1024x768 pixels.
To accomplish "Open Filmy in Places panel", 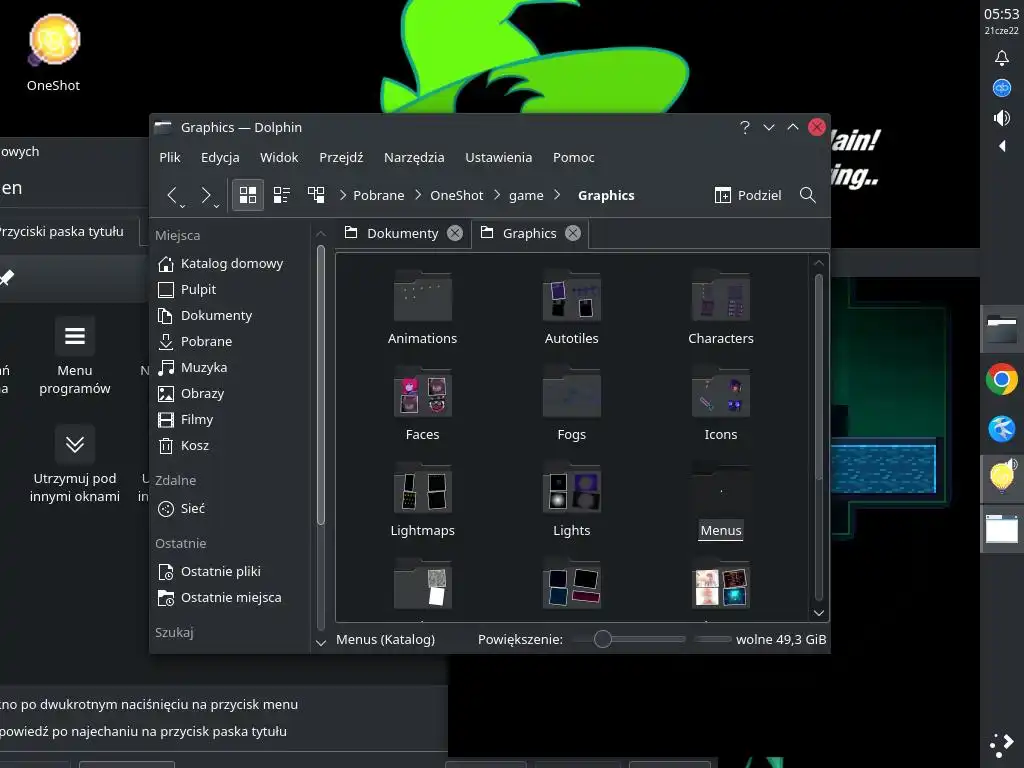I will 186,420.
